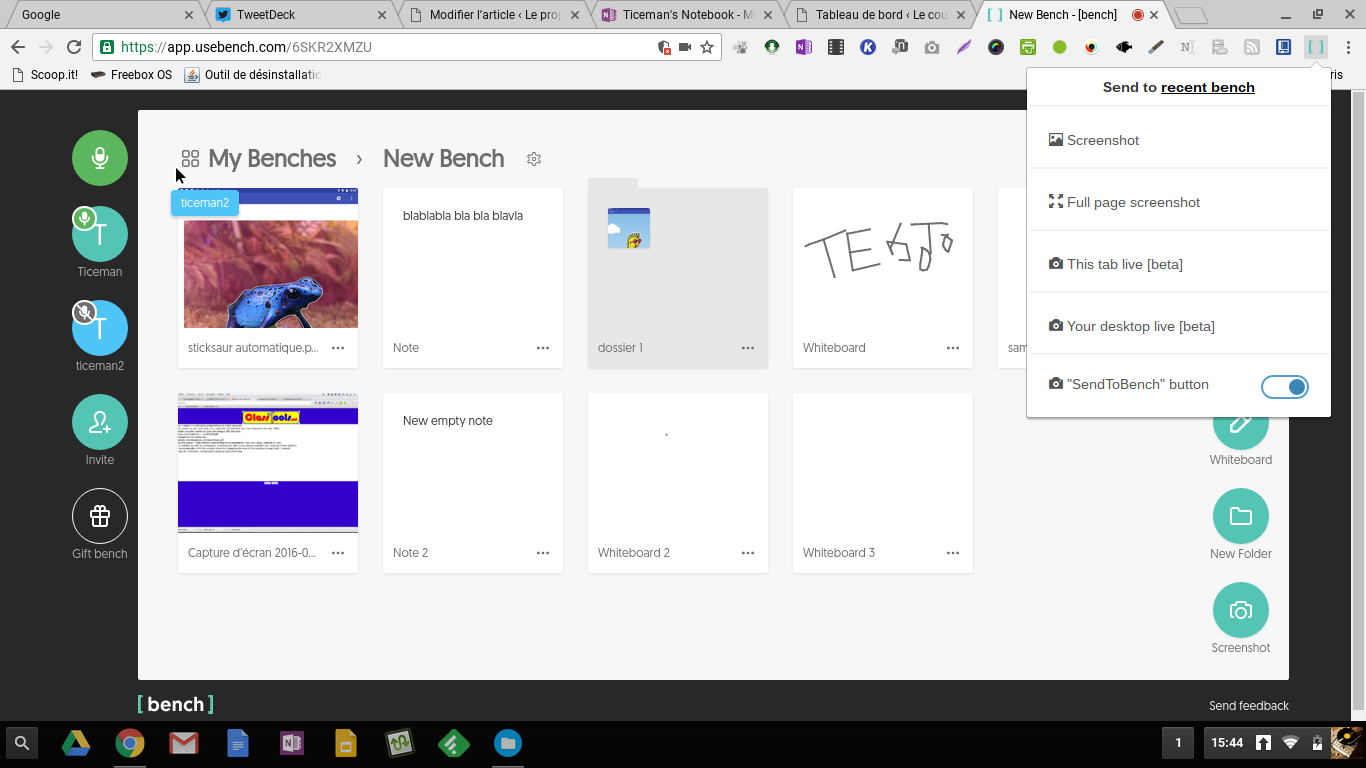Go back with browser arrow
The image size is (1366, 768).
point(18,47)
